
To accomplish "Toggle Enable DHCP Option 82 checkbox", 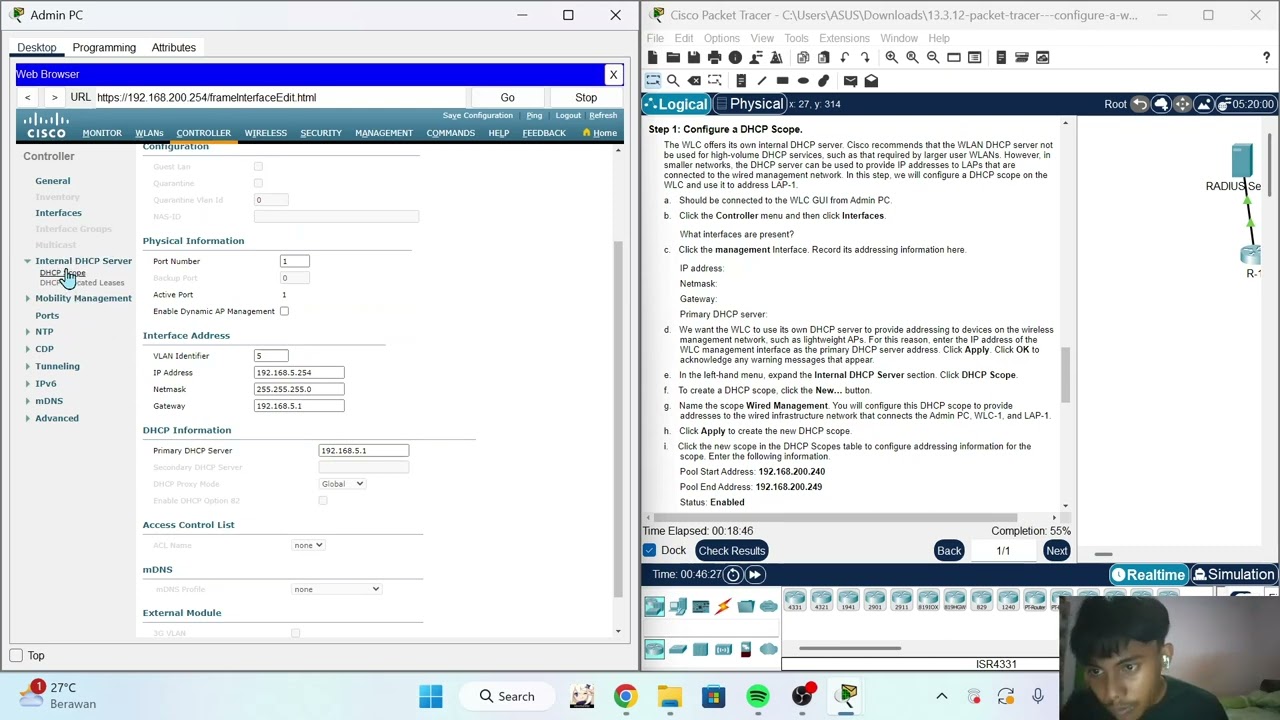I will click(x=322, y=500).
